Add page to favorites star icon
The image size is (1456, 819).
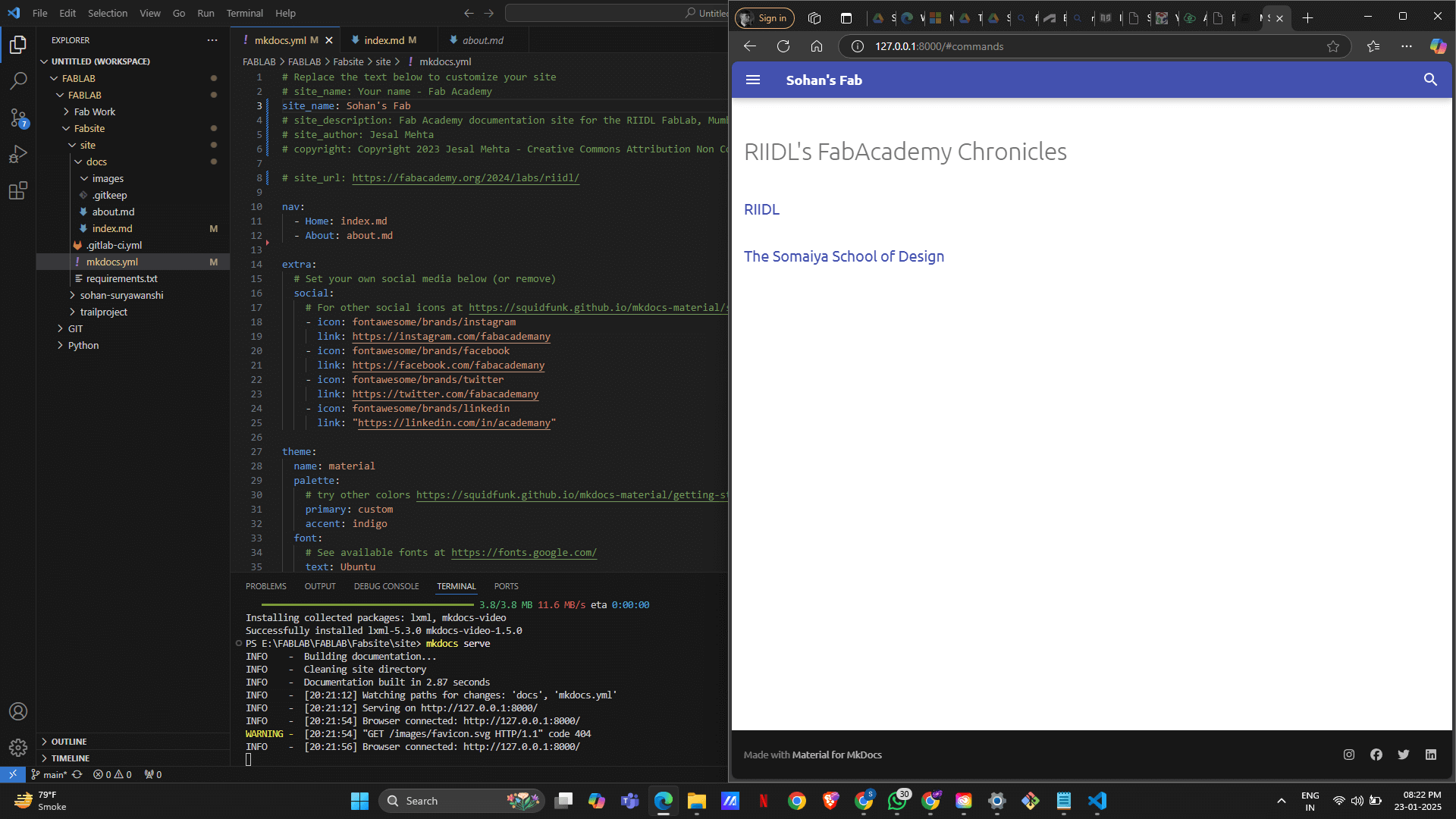click(x=1333, y=46)
